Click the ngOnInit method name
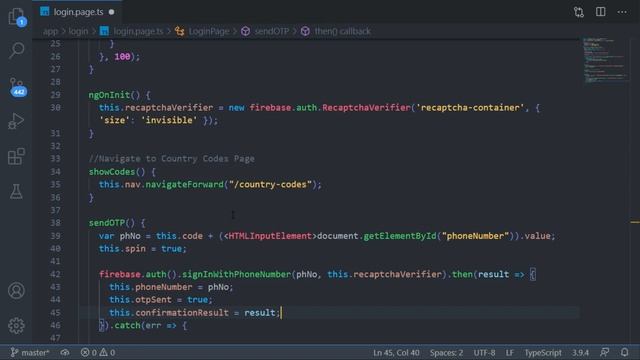 109,95
